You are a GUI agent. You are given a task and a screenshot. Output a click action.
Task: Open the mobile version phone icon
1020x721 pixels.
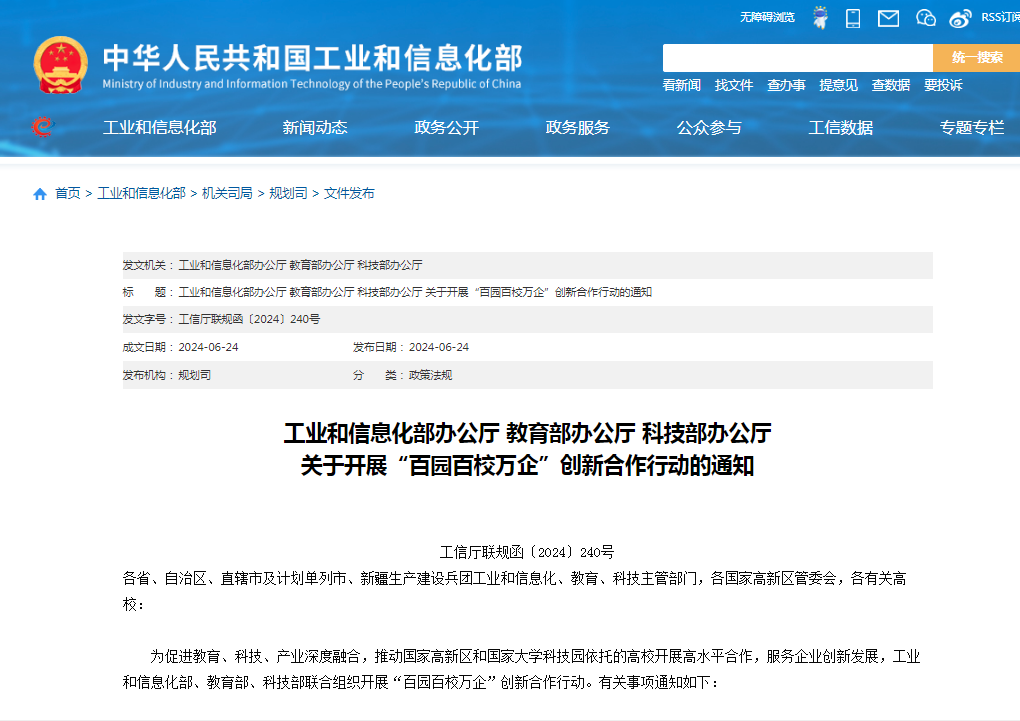click(853, 17)
